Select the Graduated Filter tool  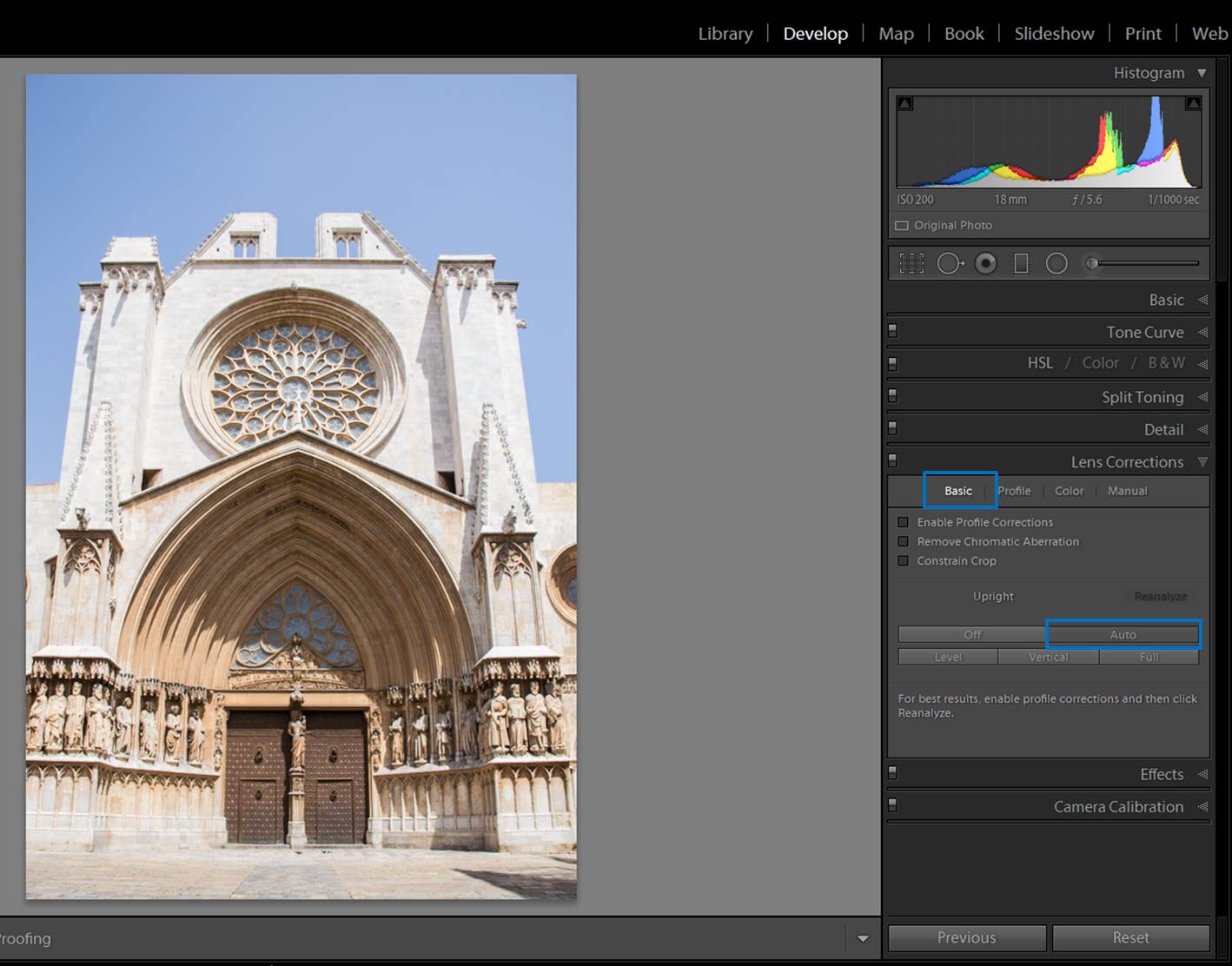1021,263
